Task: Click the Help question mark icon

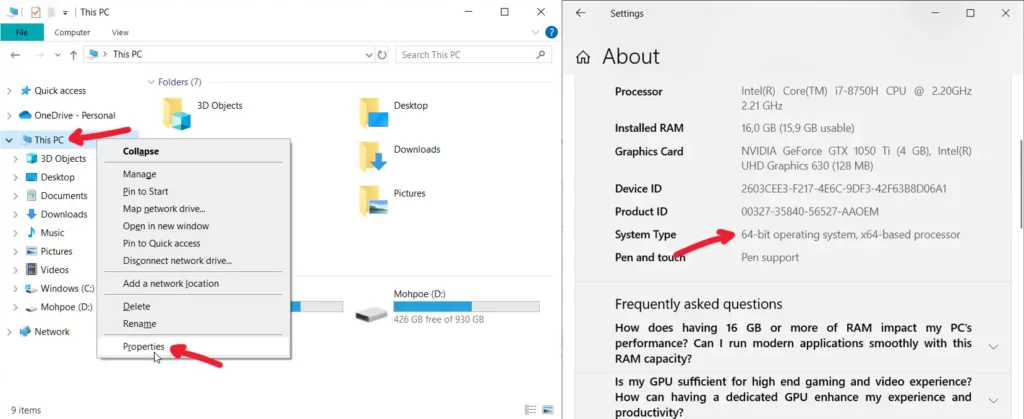Action: coord(551,32)
